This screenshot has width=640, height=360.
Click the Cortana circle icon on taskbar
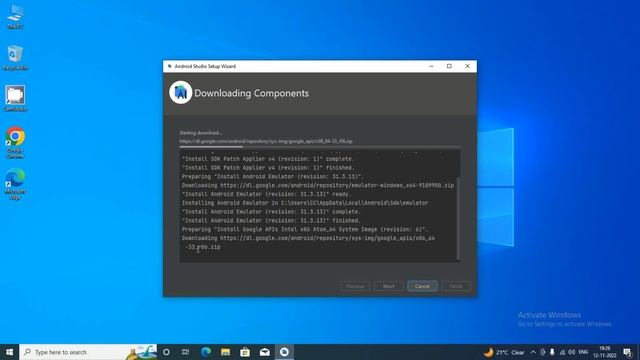pos(166,352)
